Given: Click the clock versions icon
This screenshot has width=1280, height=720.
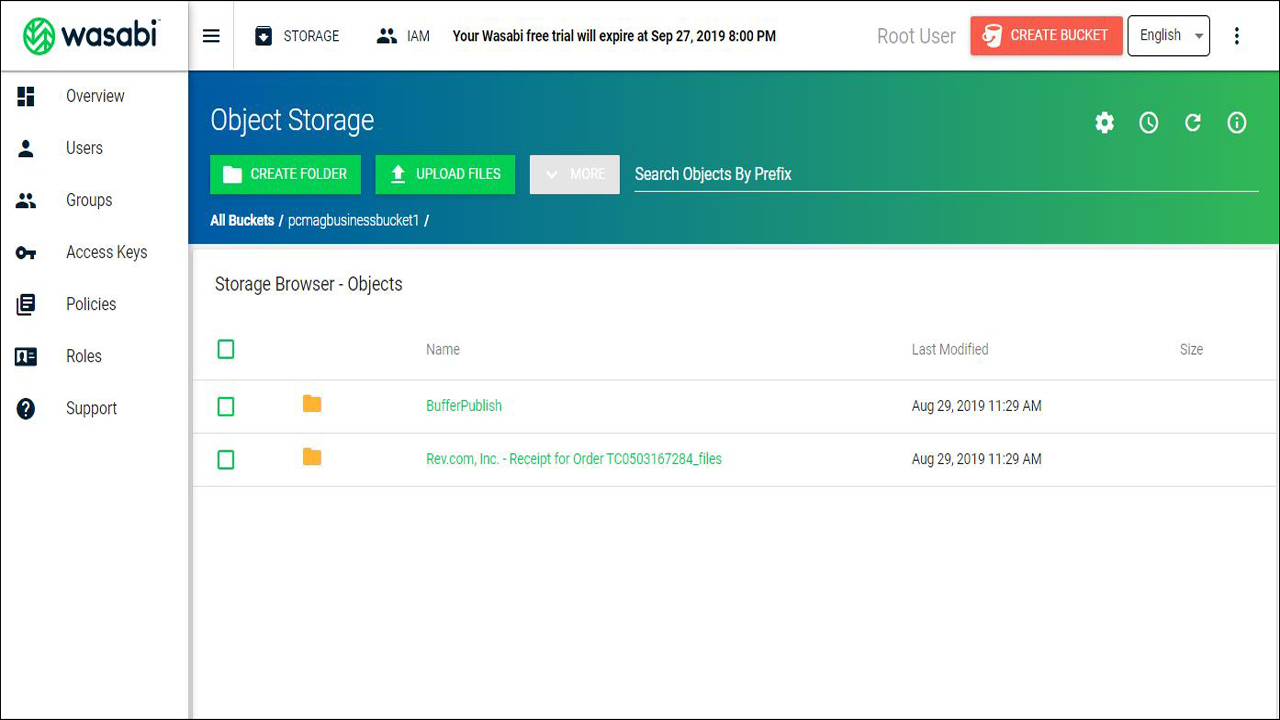Looking at the screenshot, I should click(1149, 123).
